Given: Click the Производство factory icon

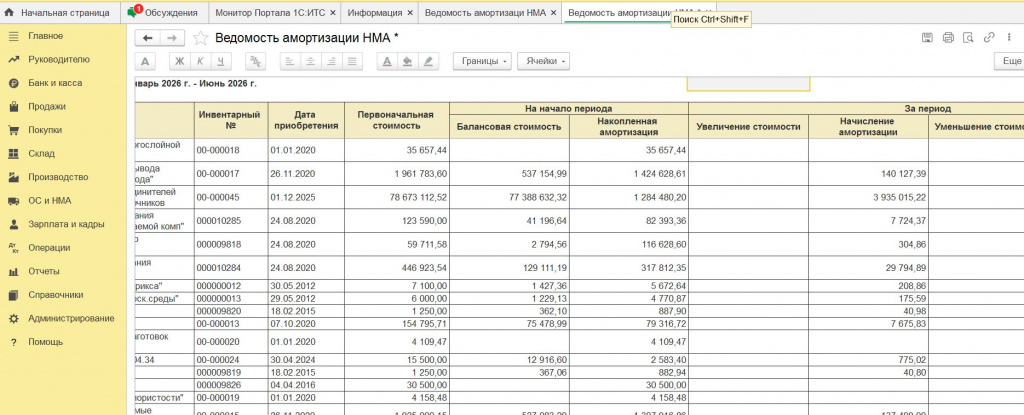Looking at the screenshot, I should [13, 177].
